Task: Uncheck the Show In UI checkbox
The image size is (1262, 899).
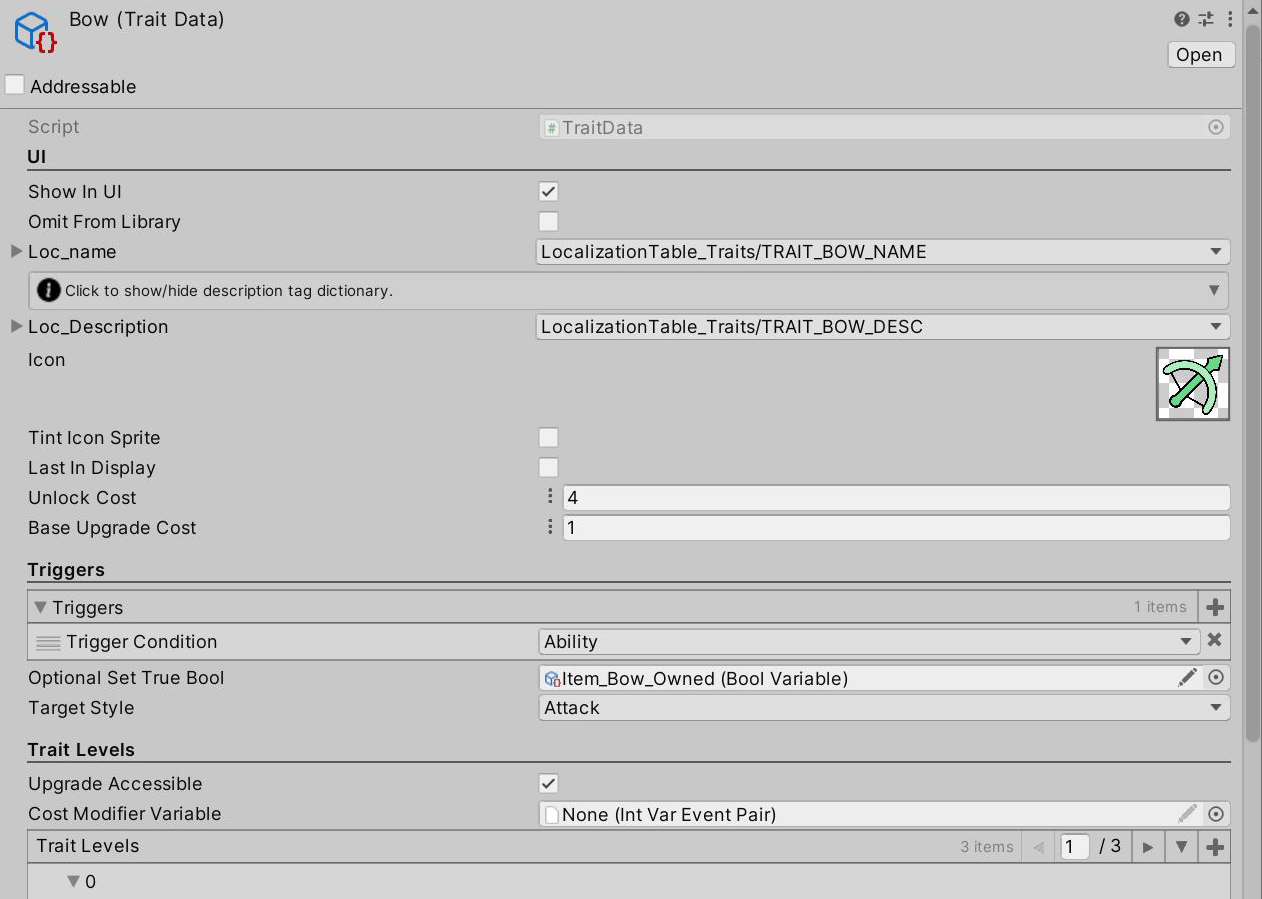Action: [x=548, y=192]
